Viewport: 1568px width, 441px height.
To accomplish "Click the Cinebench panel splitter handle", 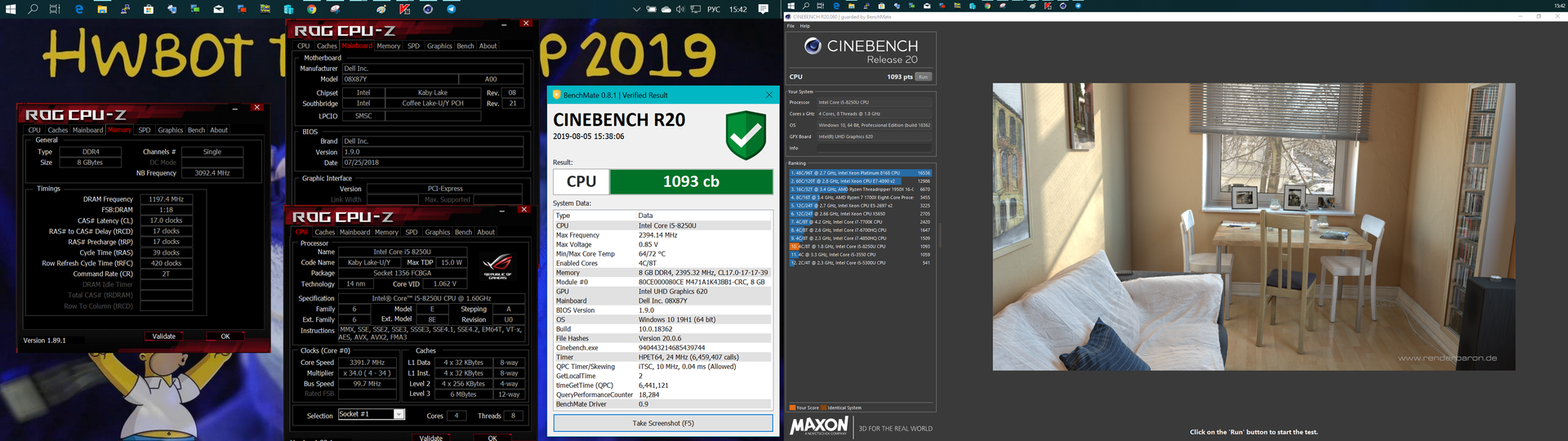I will (940, 235).
